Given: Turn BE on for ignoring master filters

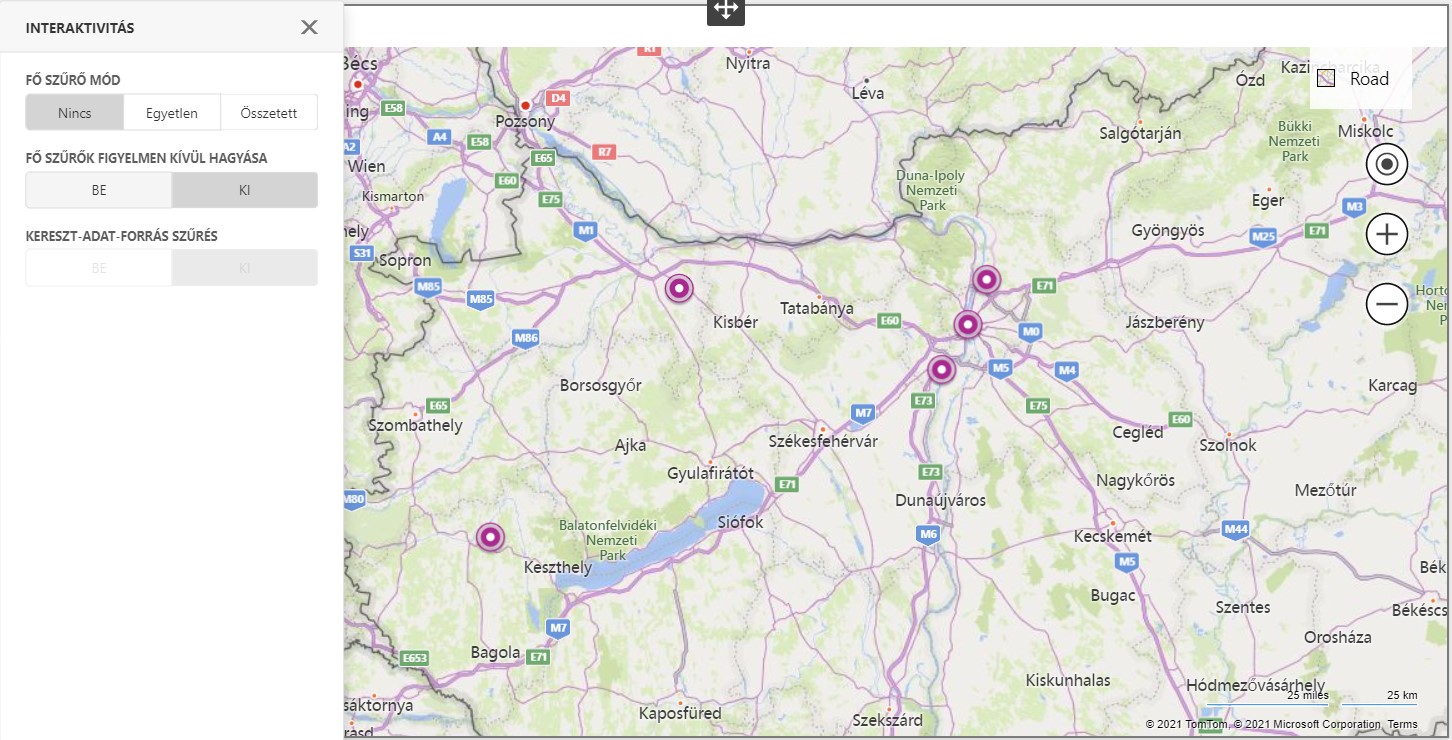Looking at the screenshot, I should pos(99,190).
